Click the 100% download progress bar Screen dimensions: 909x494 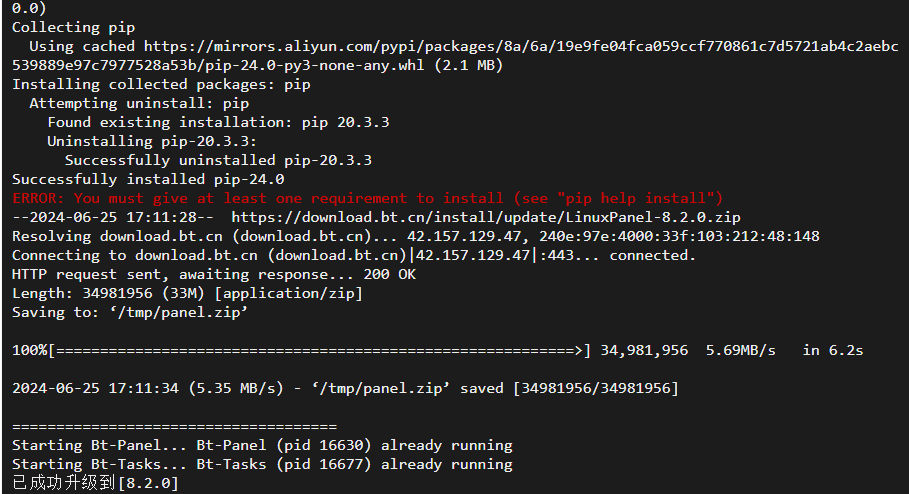click(x=301, y=350)
